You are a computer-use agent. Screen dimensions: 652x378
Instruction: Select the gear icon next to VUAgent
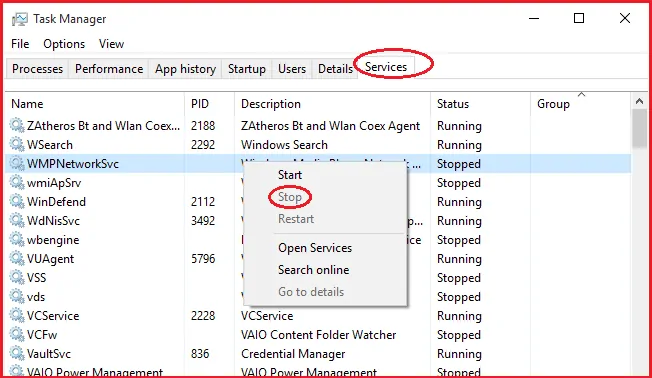17,258
